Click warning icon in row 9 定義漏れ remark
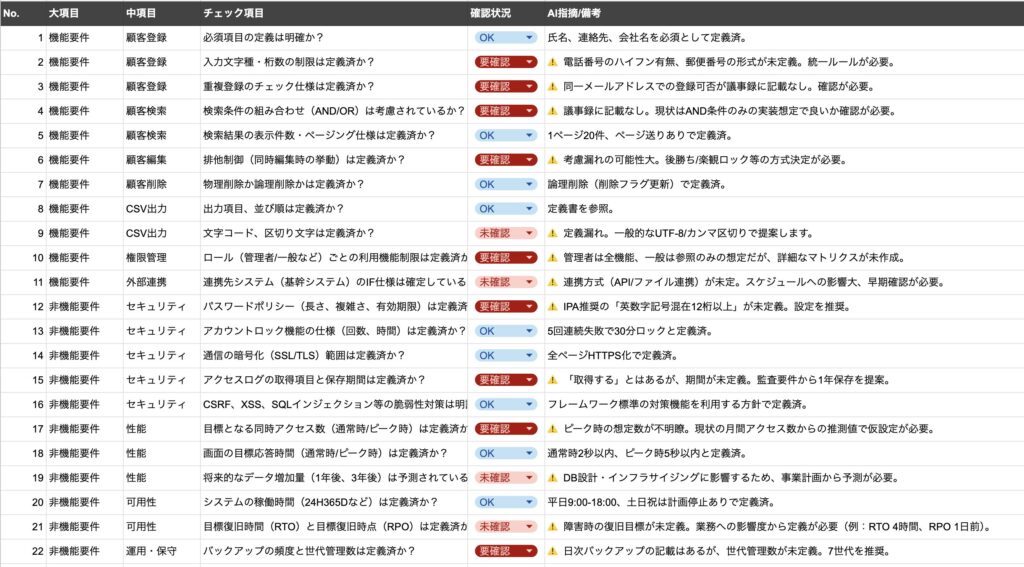Image resolution: width=1024 pixels, height=567 pixels. tap(552, 233)
